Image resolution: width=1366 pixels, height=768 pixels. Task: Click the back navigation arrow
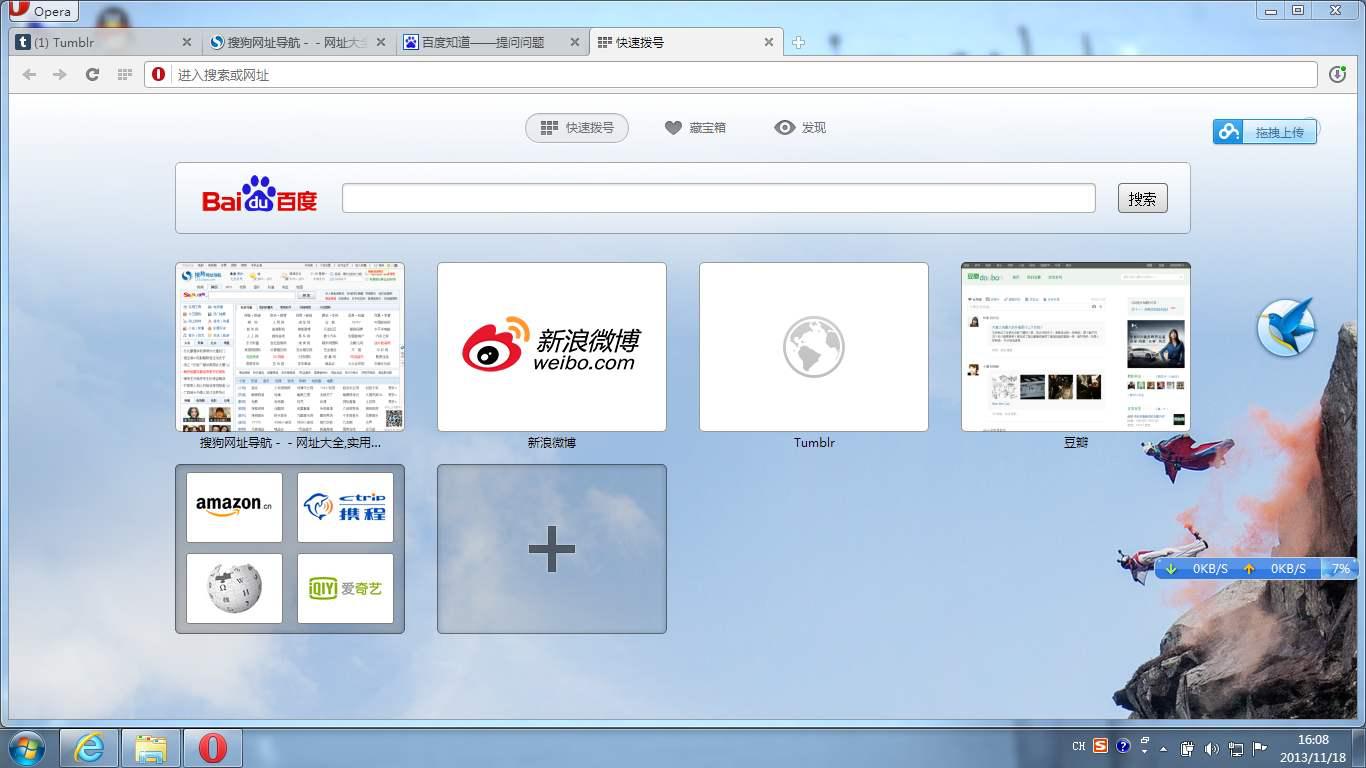pyautogui.click(x=29, y=74)
